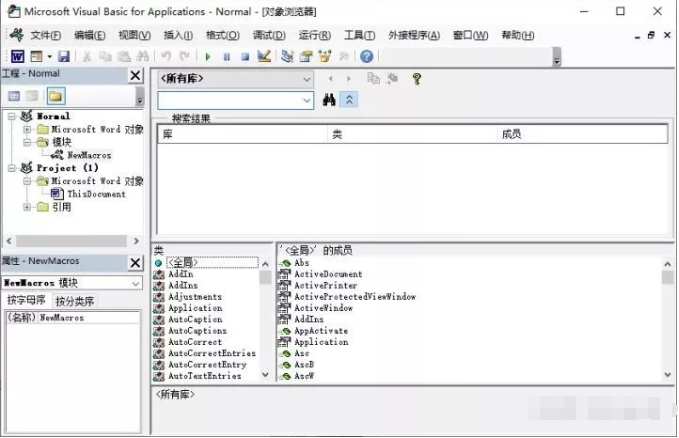Switch to Microsoft Word view icon
679x438 pixels.
(17, 56)
